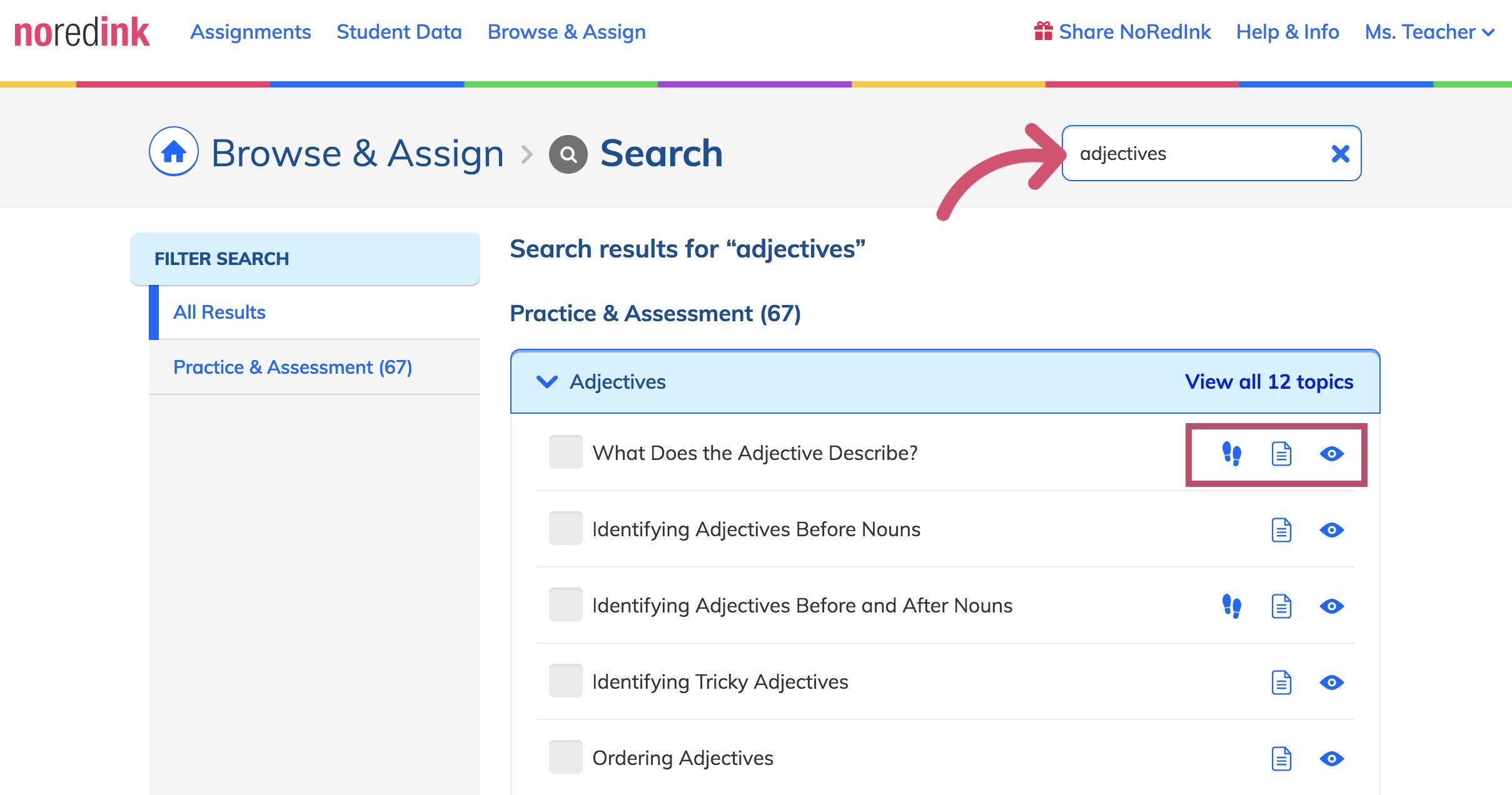Open footsteps icon for What Does the Adjective Describe?

[x=1232, y=454]
